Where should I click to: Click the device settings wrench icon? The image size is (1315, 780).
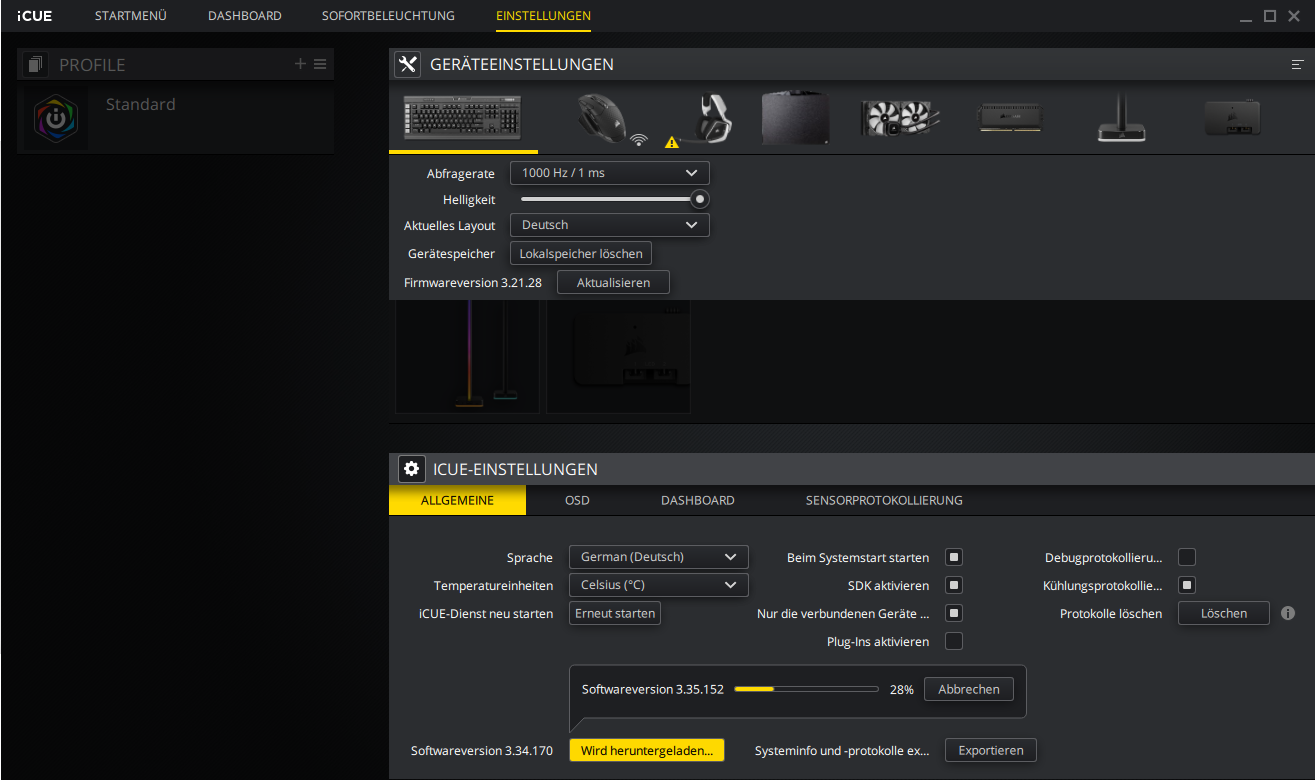(407, 64)
